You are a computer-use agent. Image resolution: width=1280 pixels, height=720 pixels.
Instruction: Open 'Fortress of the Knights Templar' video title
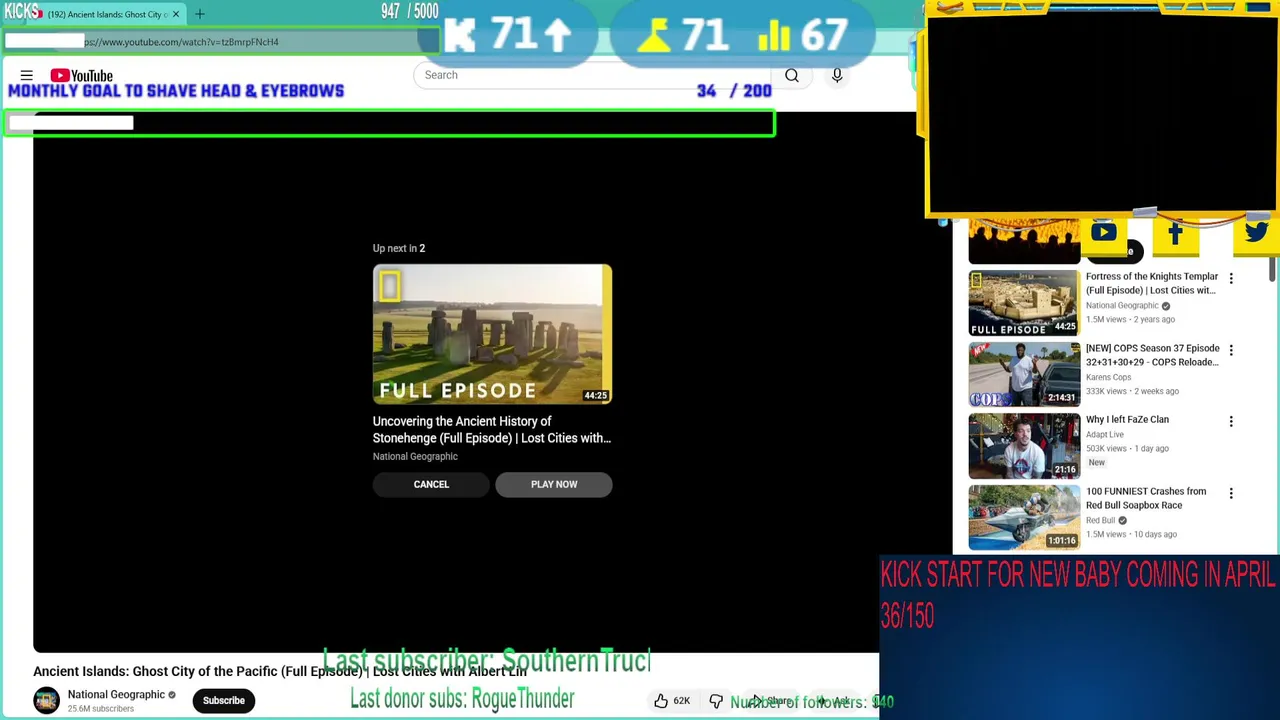(1152, 283)
